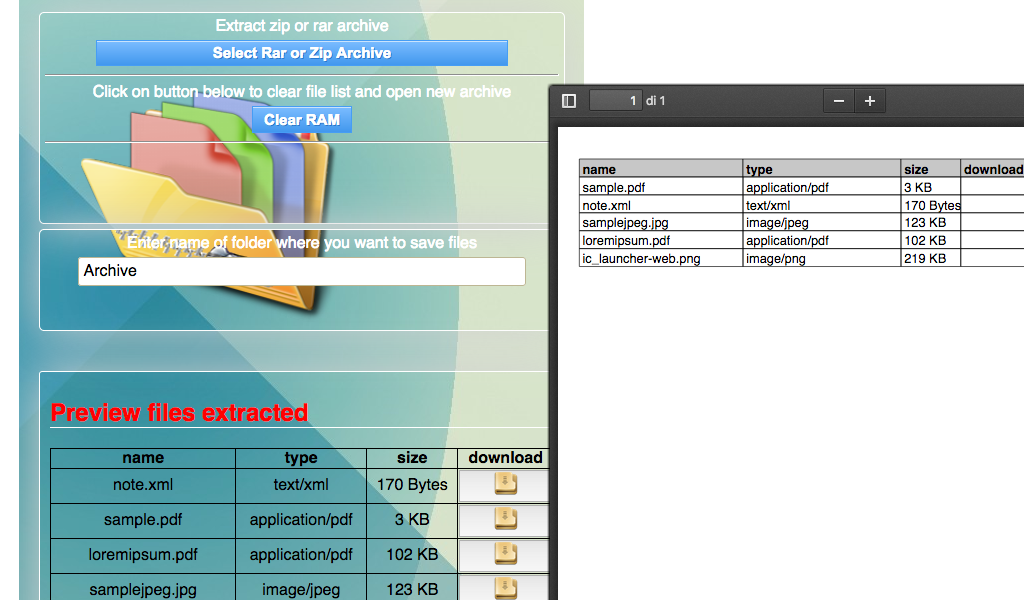Zoom out the PDF document preview

point(837,100)
